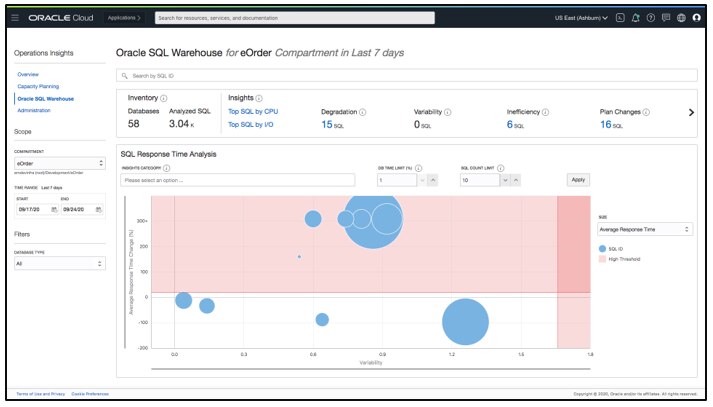Open the US East (Ashburn) region dropdown
Viewport: 713px width, 407px height.
pyautogui.click(x=581, y=18)
